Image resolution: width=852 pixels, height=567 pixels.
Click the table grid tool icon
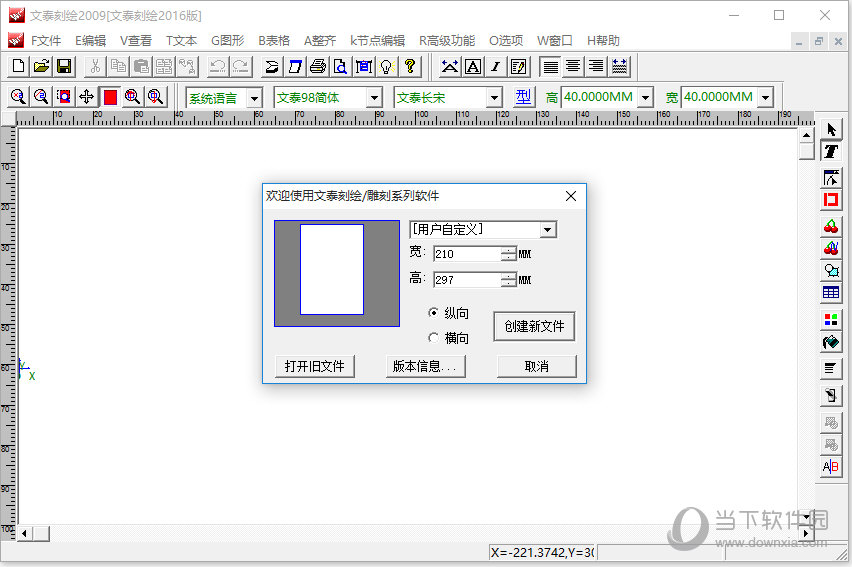tap(831, 292)
